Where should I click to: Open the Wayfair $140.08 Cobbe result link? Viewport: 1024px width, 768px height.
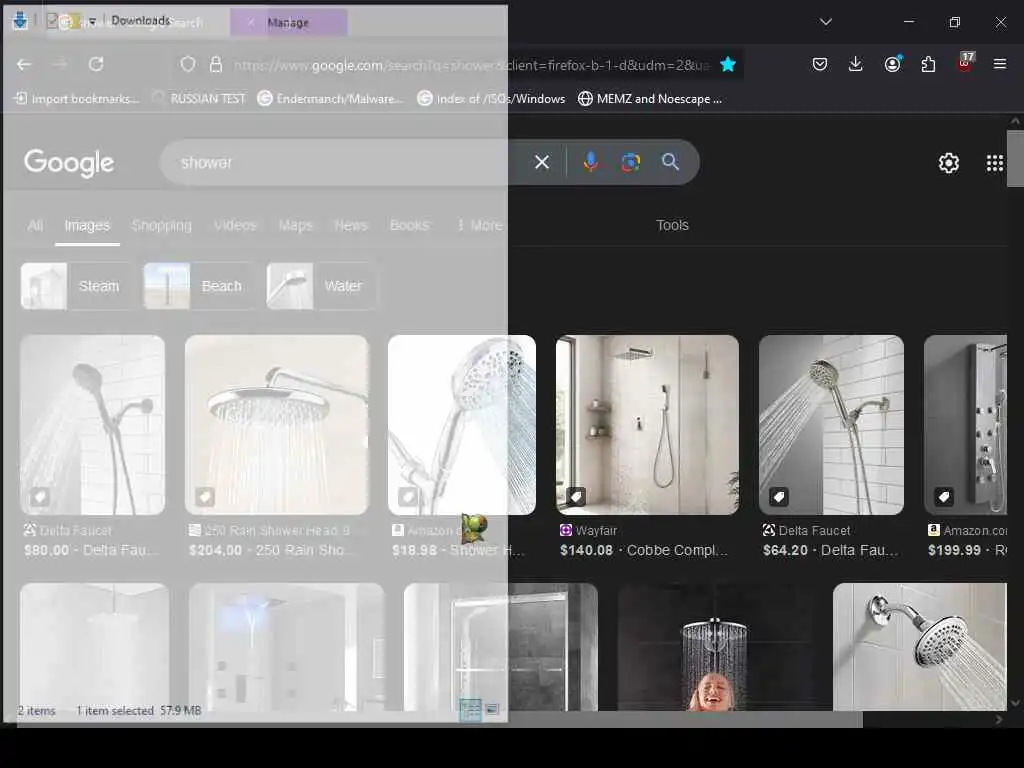tap(643, 551)
